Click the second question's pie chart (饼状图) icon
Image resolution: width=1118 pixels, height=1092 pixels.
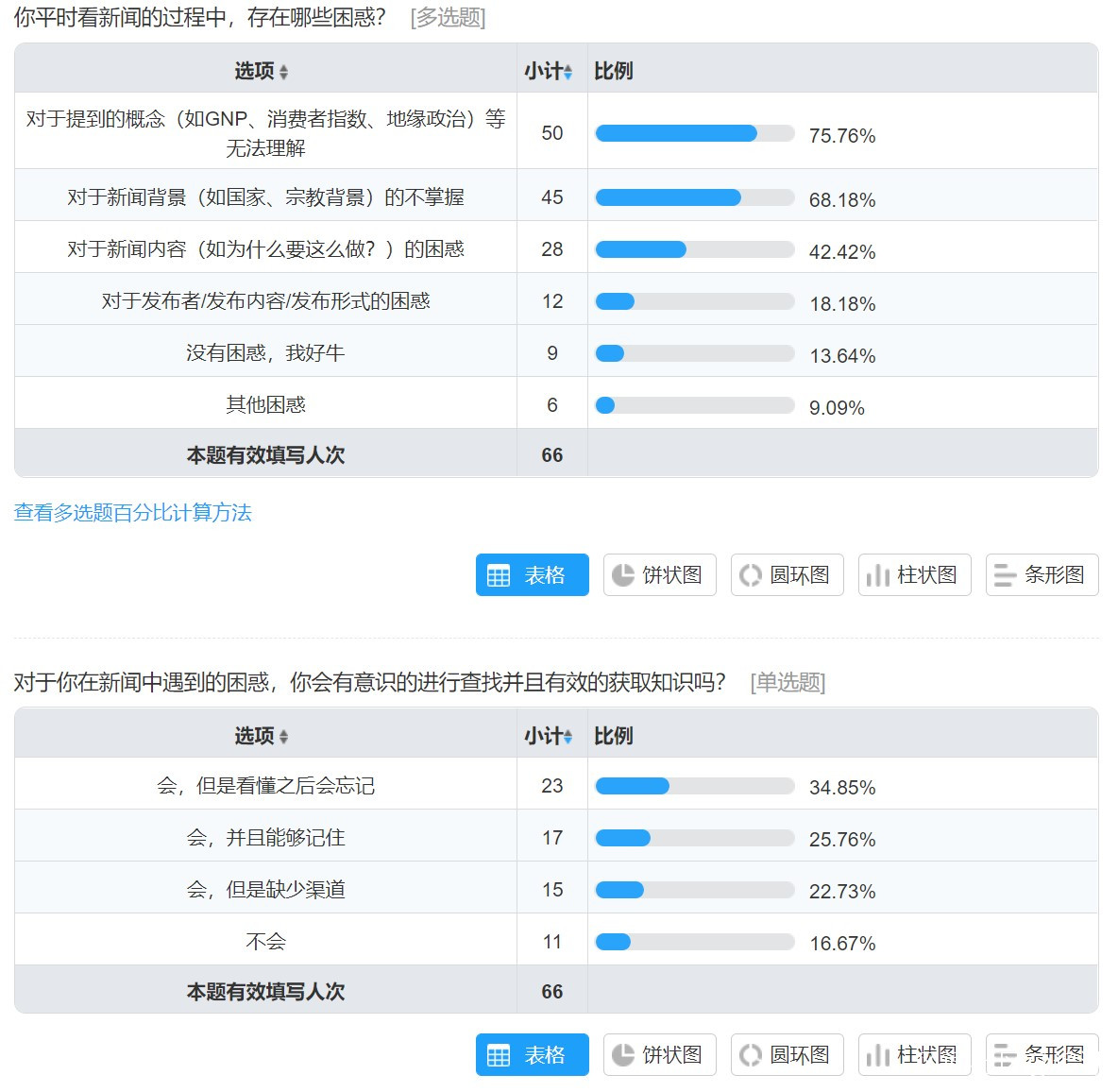tap(623, 1054)
